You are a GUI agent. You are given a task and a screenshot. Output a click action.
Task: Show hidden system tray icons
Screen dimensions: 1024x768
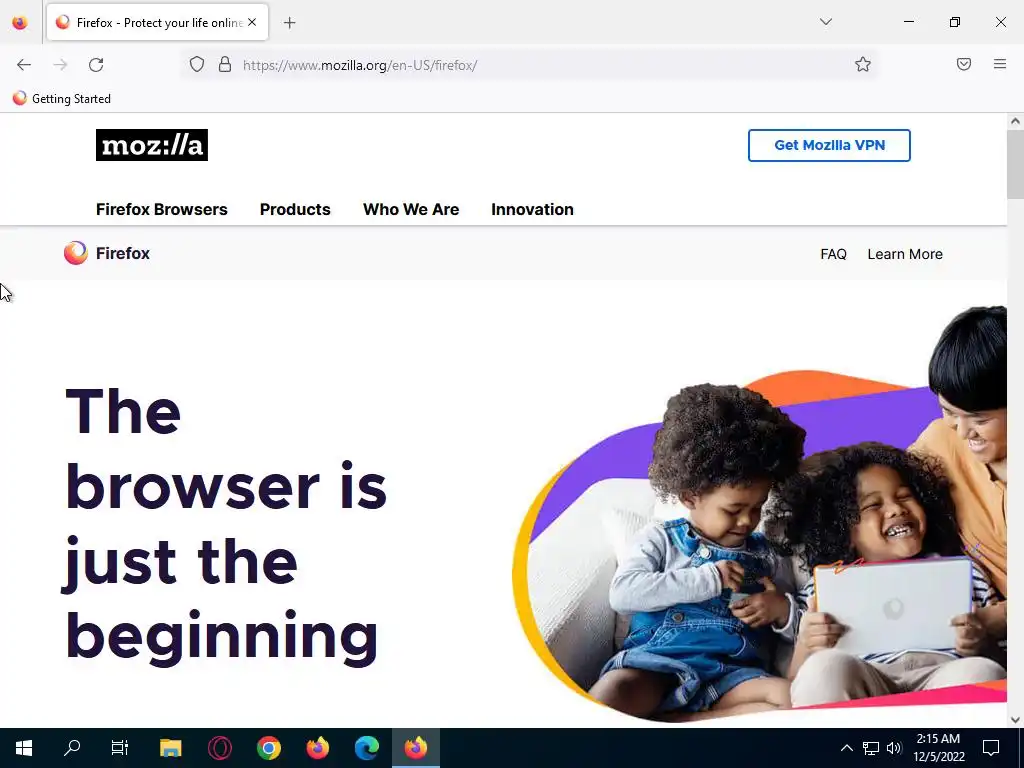tap(846, 748)
